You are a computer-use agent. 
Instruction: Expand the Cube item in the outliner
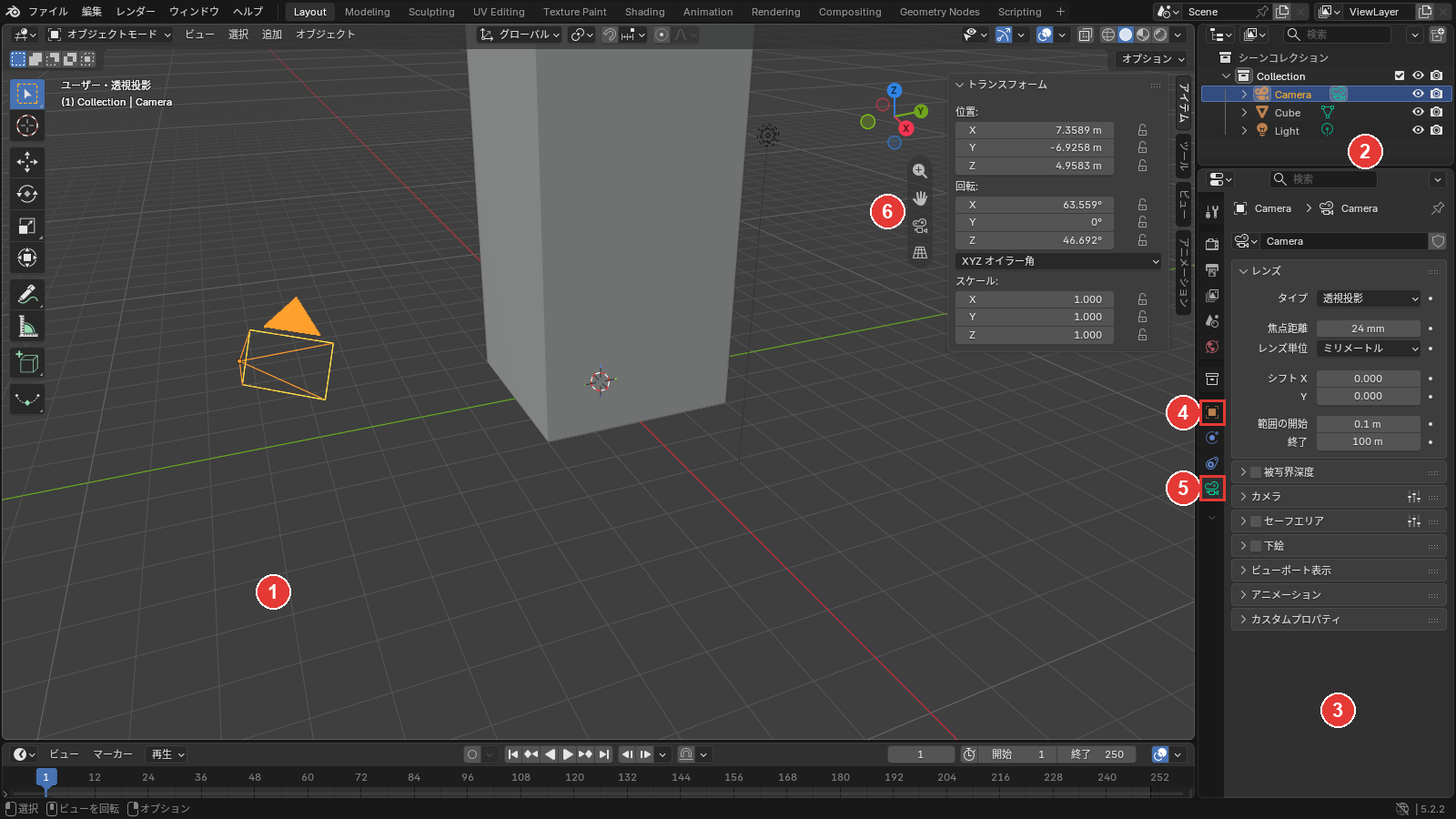pos(1244,113)
